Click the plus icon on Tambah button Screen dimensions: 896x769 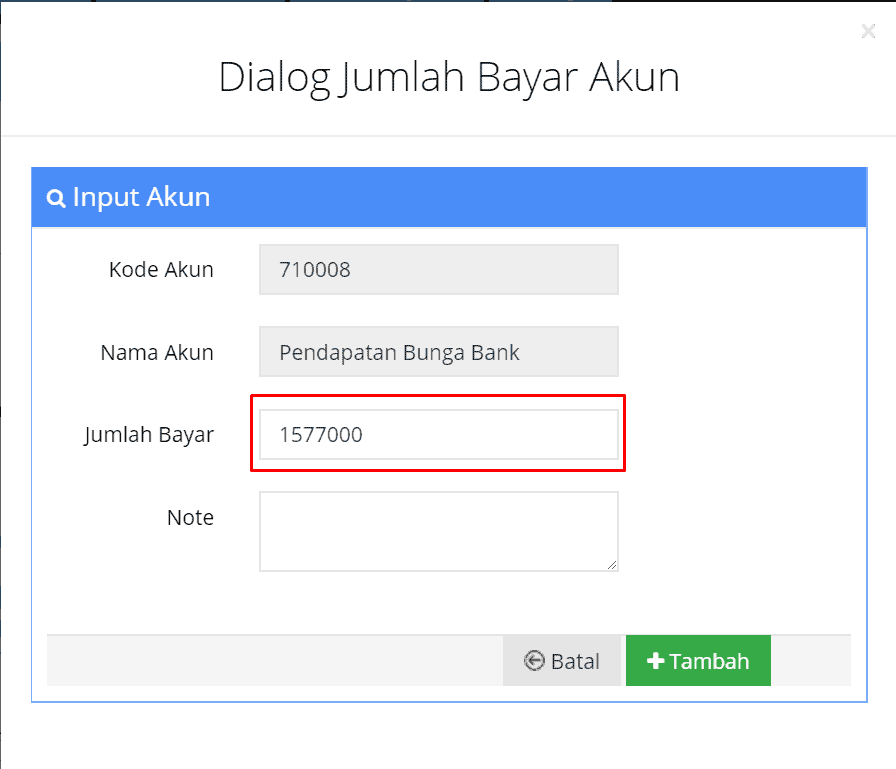(x=655, y=660)
